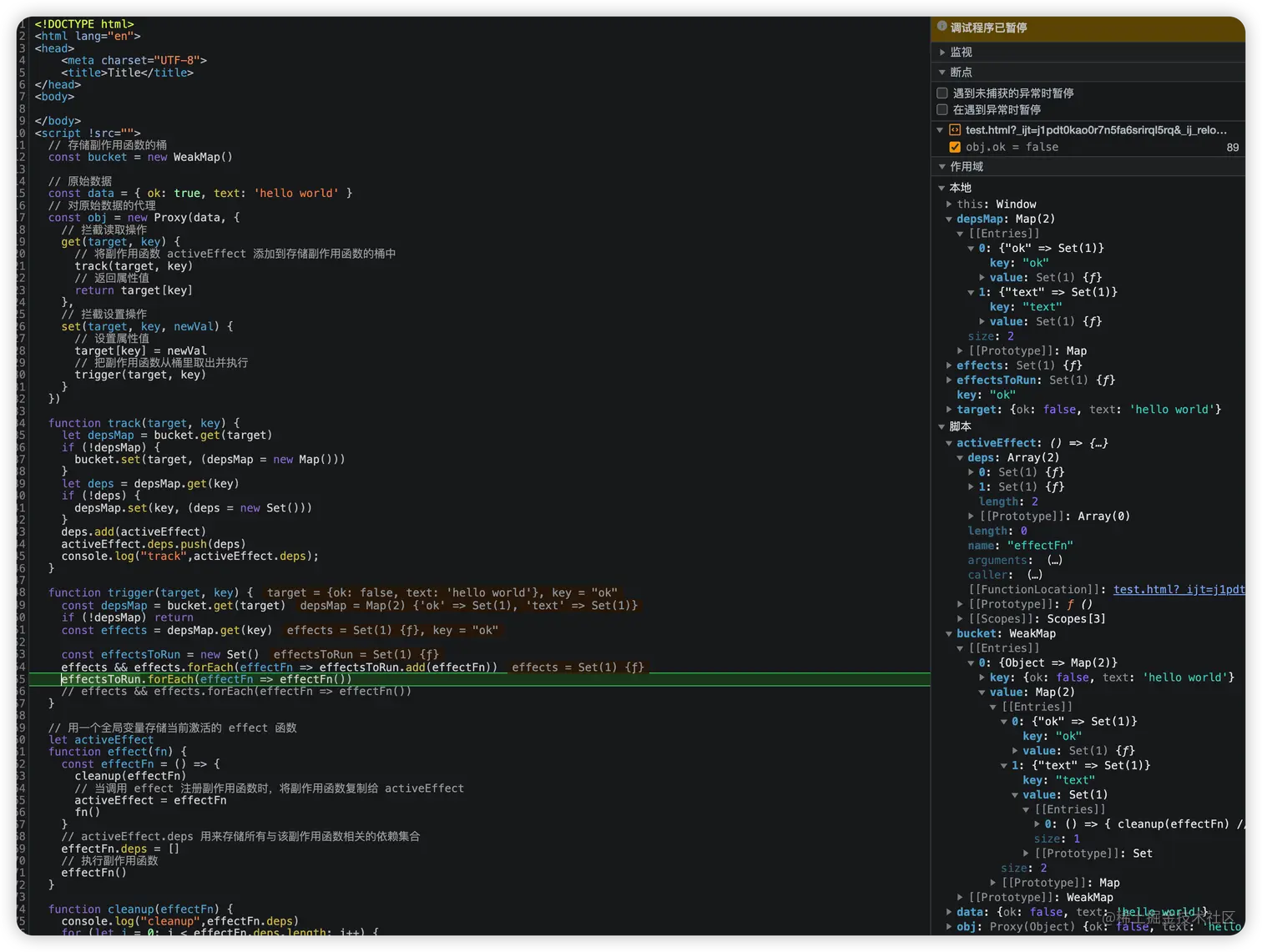Click inline value 'depsMap = Map(2) {'ok' => Set(1)…'
Screen dimensions: 1262x952
[468, 606]
